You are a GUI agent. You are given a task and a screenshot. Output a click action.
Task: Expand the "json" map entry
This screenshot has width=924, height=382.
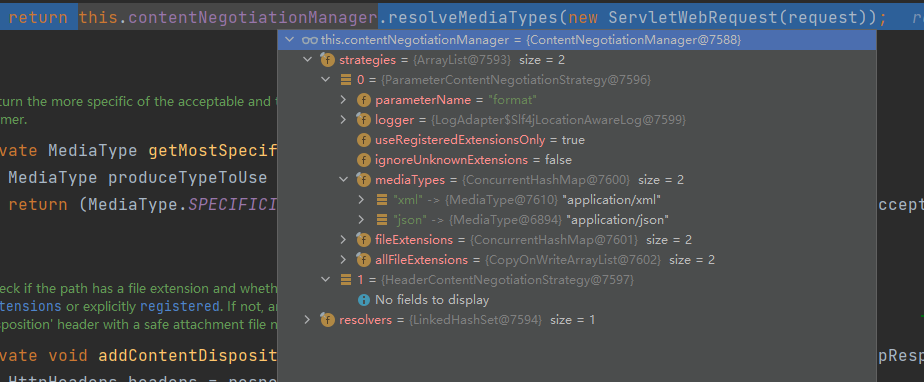[x=362, y=220]
